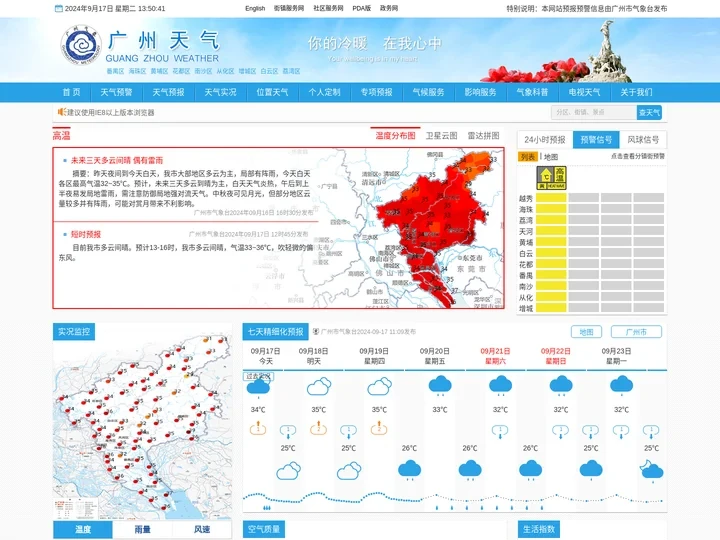Open the yellow high temperature warning icon
Image resolution: width=720 pixels, height=540 pixels.
[x=551, y=178]
